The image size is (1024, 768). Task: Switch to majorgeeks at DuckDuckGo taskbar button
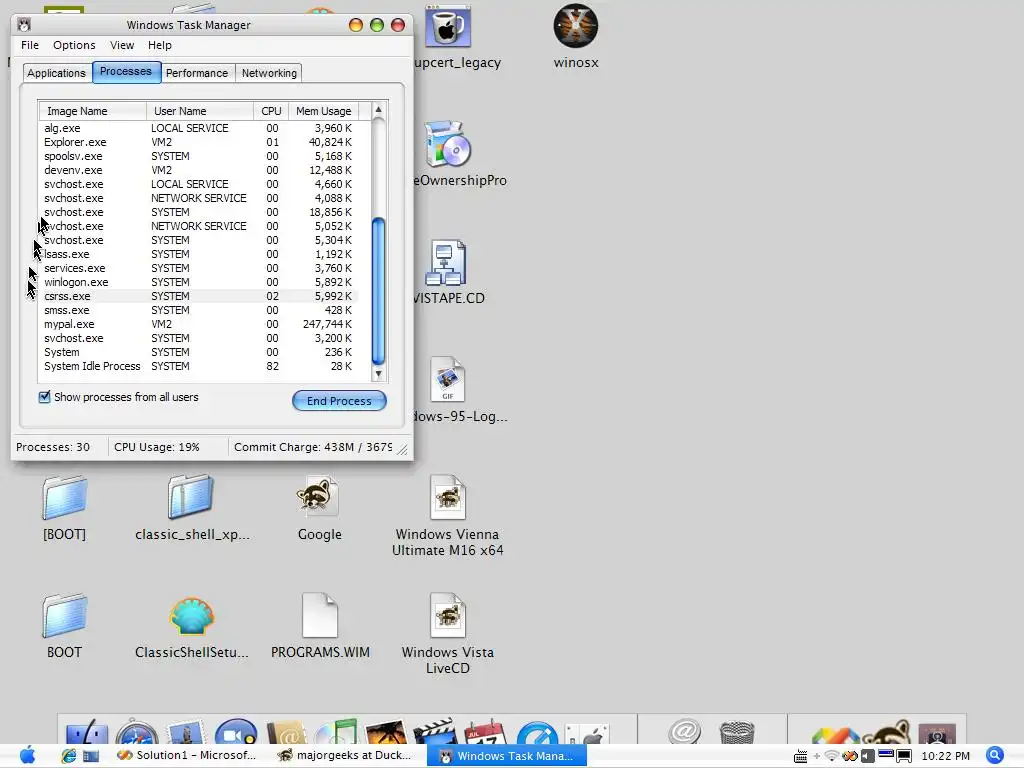[x=344, y=756]
